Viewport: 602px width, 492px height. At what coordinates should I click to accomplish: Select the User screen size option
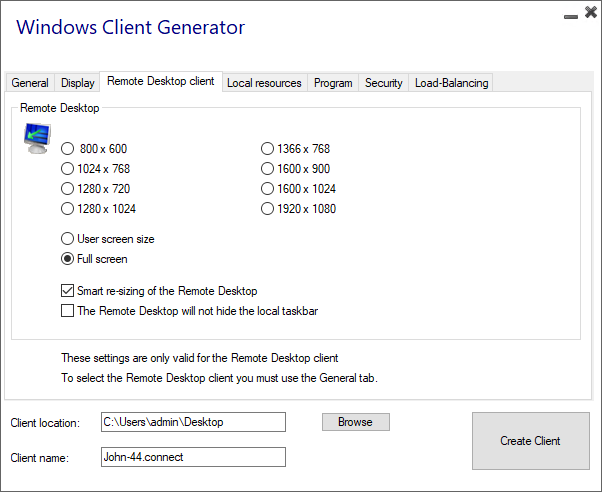pos(68,239)
